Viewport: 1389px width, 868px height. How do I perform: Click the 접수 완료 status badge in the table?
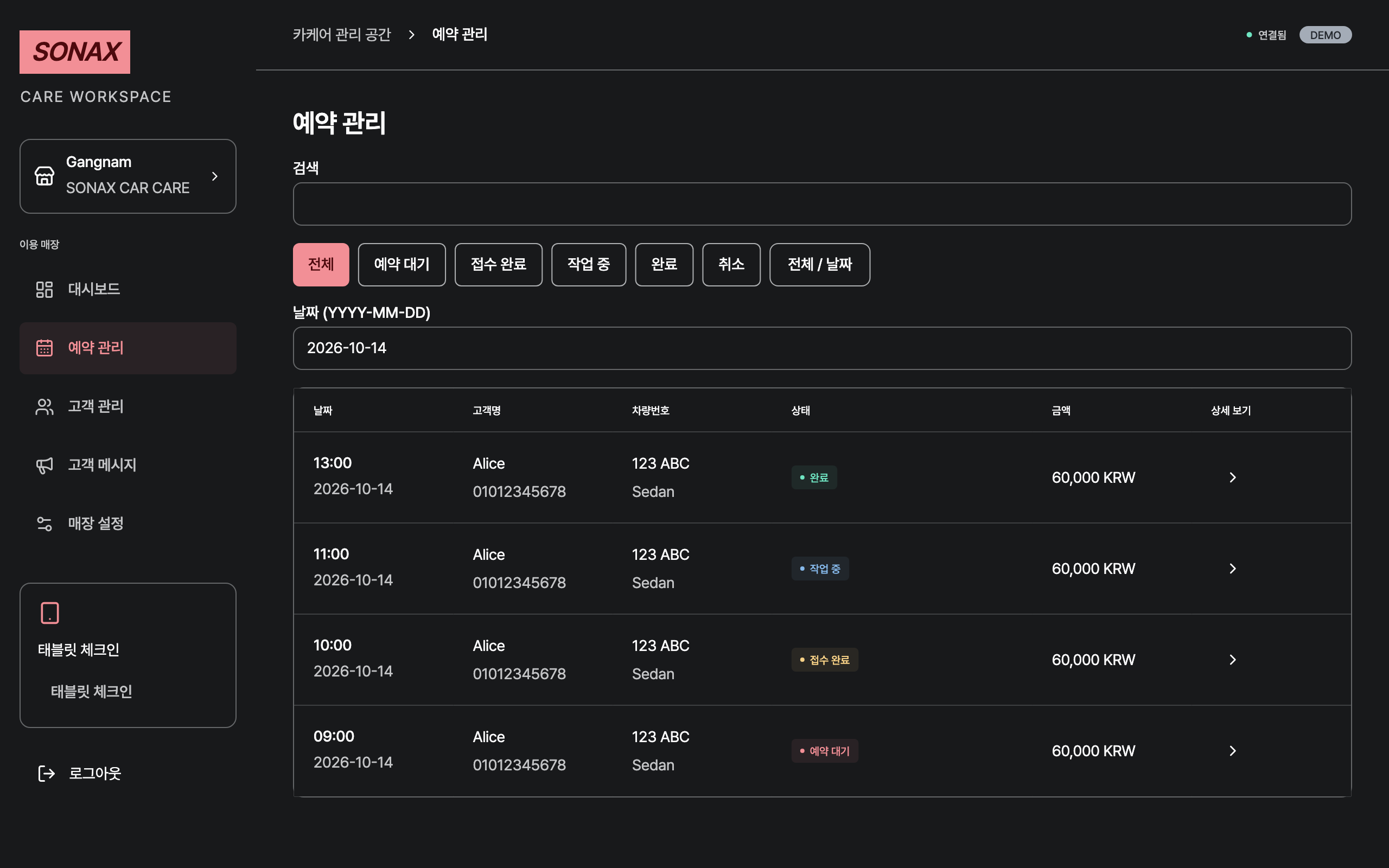(x=825, y=660)
